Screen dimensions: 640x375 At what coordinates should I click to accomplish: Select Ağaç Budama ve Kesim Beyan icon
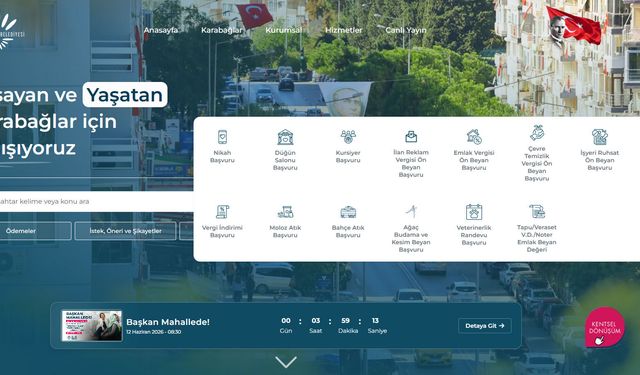[411, 211]
